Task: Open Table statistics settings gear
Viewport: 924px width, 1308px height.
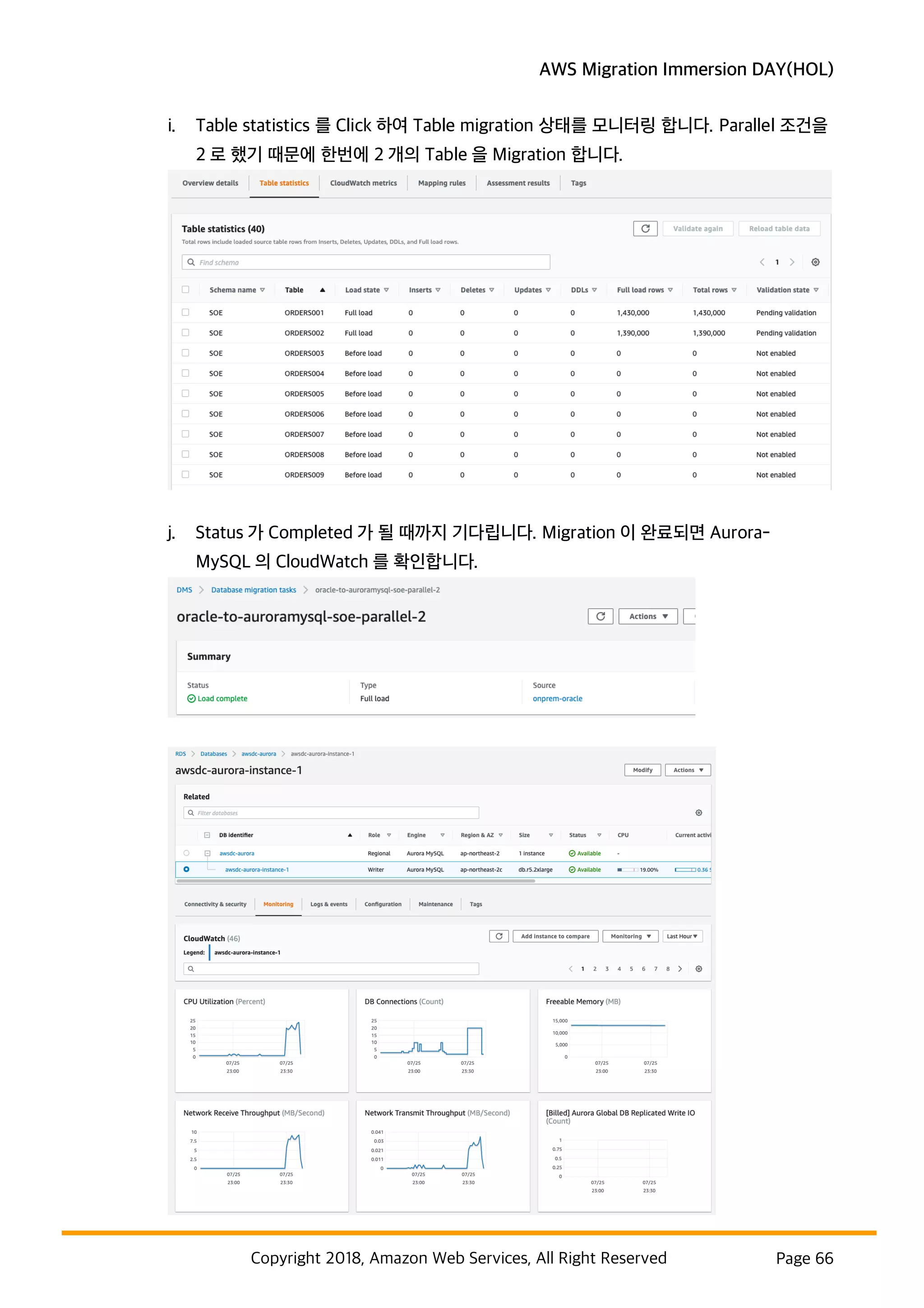Action: [815, 262]
